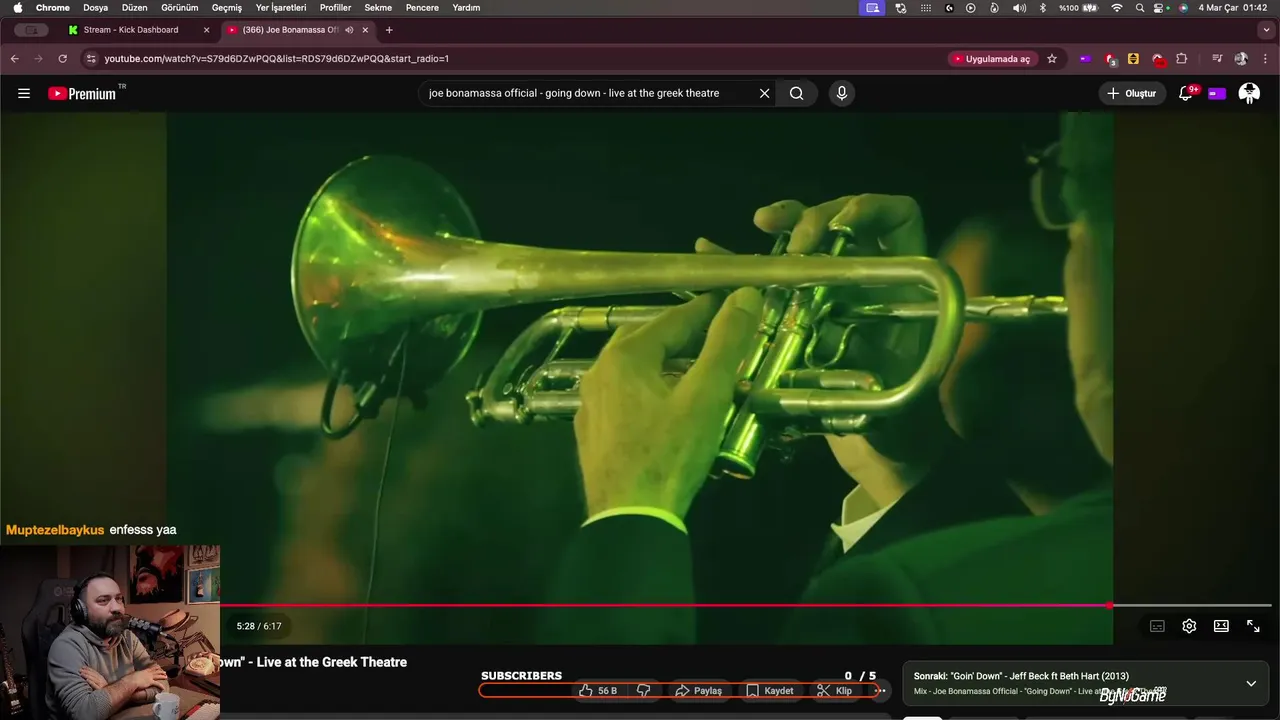Bookmark this page with the star
This screenshot has width=1280, height=720.
pos(1052,59)
